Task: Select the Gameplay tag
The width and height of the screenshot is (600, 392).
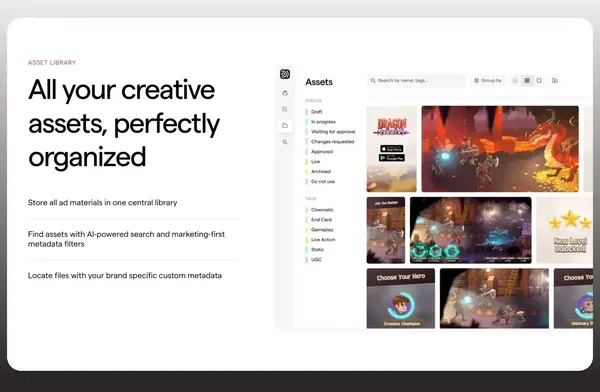Action: click(320, 230)
